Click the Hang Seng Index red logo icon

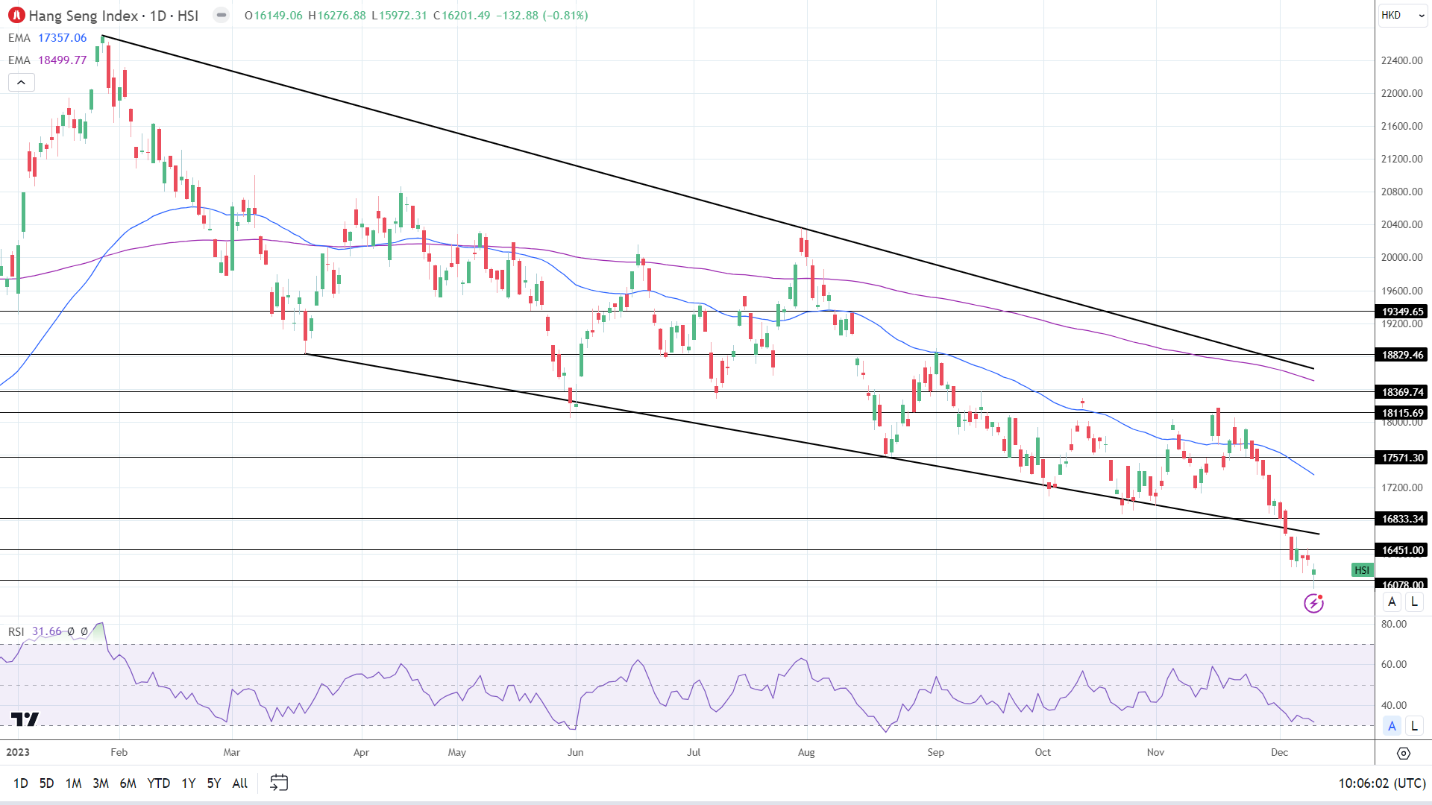coord(16,16)
